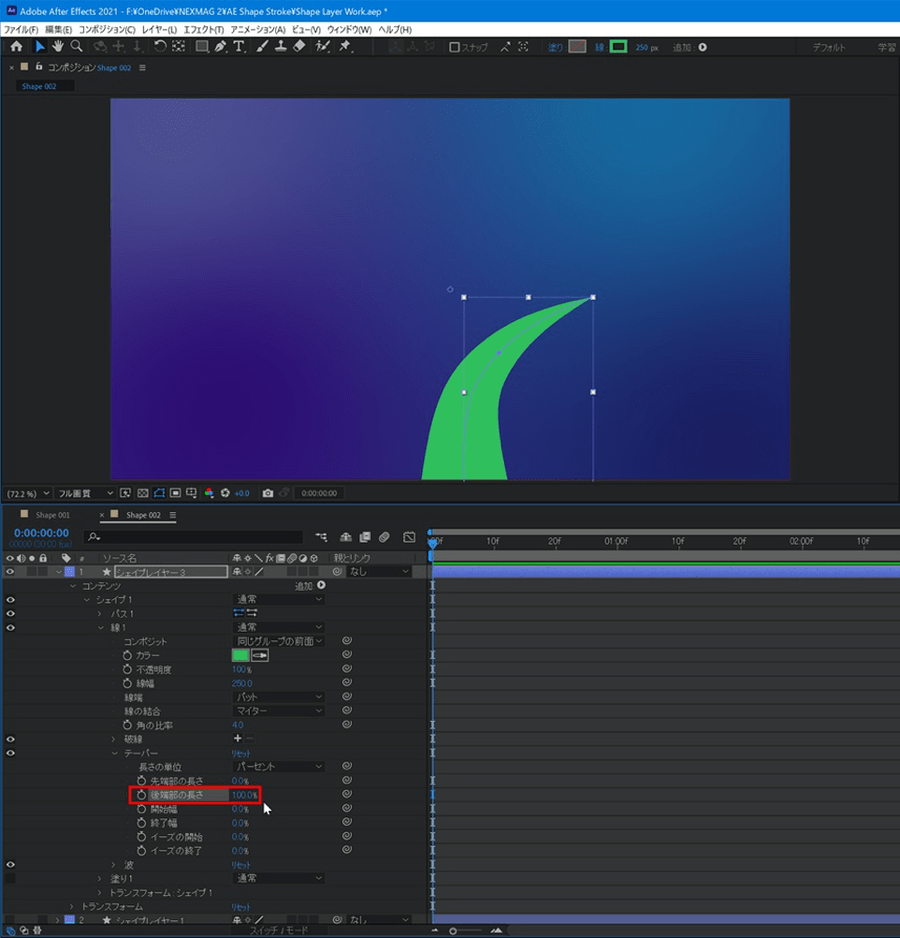Viewport: 900px width, 938px height.
Task: Open the 線端 dropdown showing バット
Action: 278,697
